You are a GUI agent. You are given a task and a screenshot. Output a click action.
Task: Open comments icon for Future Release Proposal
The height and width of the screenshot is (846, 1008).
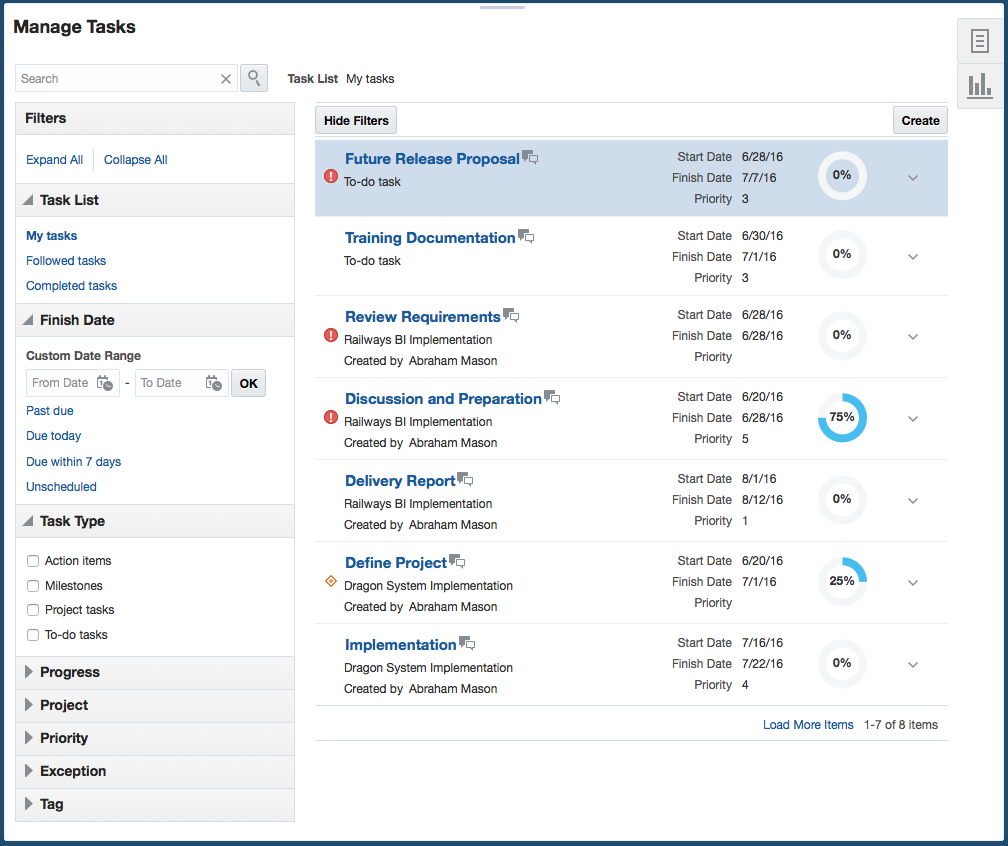[x=530, y=158]
